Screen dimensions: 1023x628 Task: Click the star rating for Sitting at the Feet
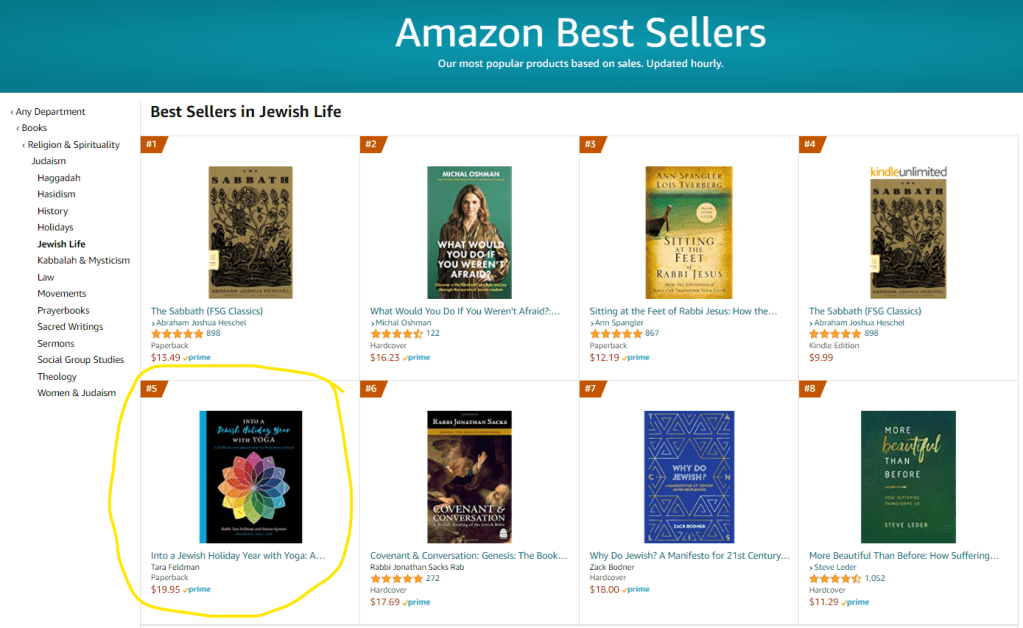(x=616, y=333)
